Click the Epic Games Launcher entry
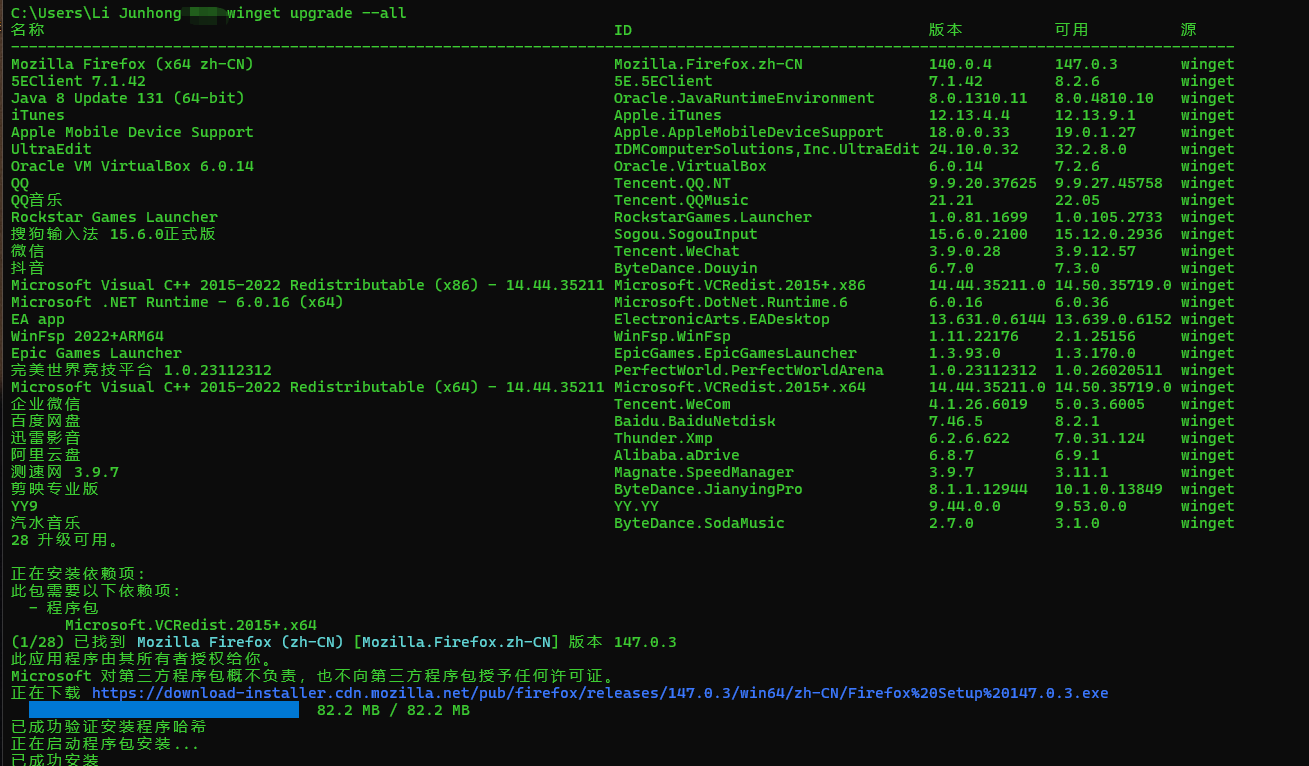Viewport: 1309px width, 766px height. coord(96,353)
